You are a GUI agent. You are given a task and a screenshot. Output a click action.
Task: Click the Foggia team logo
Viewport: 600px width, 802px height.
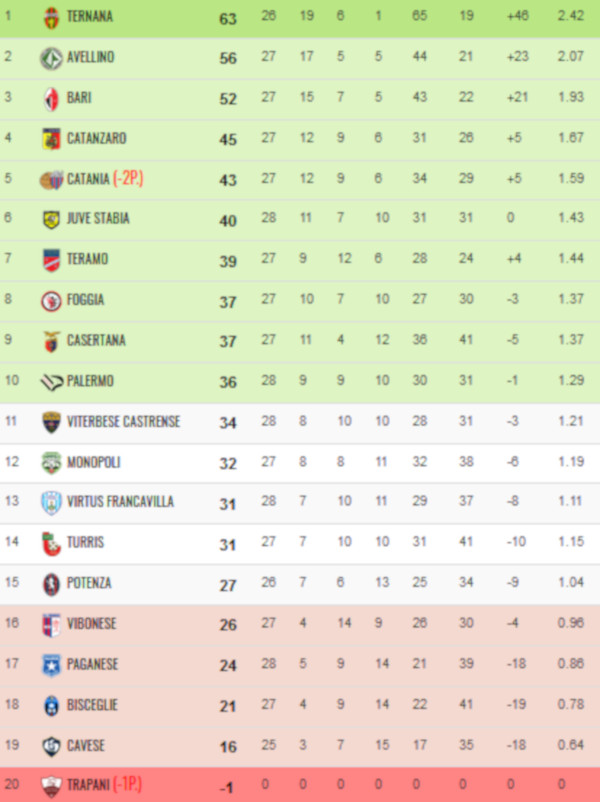click(51, 300)
